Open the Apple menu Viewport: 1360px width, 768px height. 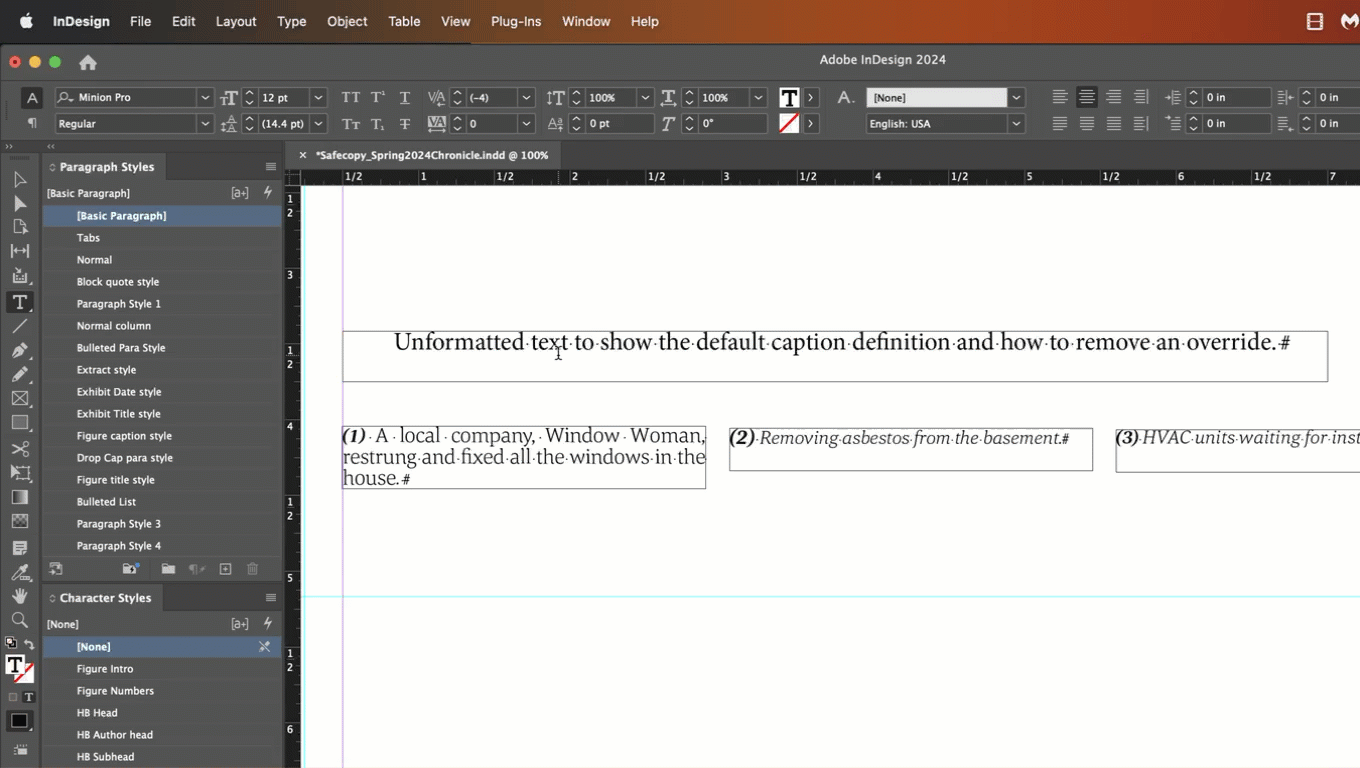click(26, 21)
